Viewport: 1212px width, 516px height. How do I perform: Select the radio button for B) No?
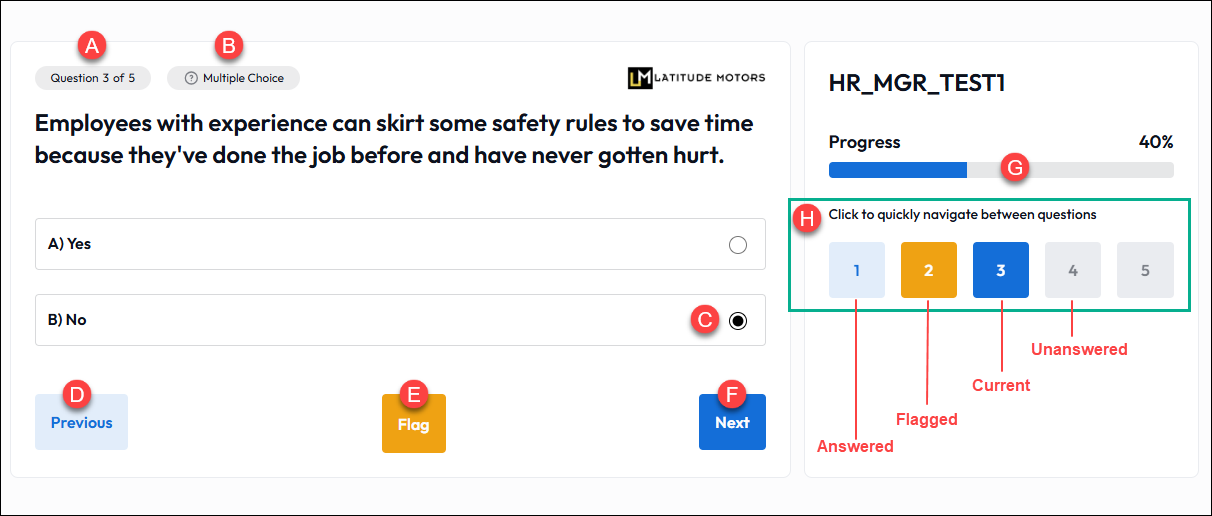tap(738, 321)
